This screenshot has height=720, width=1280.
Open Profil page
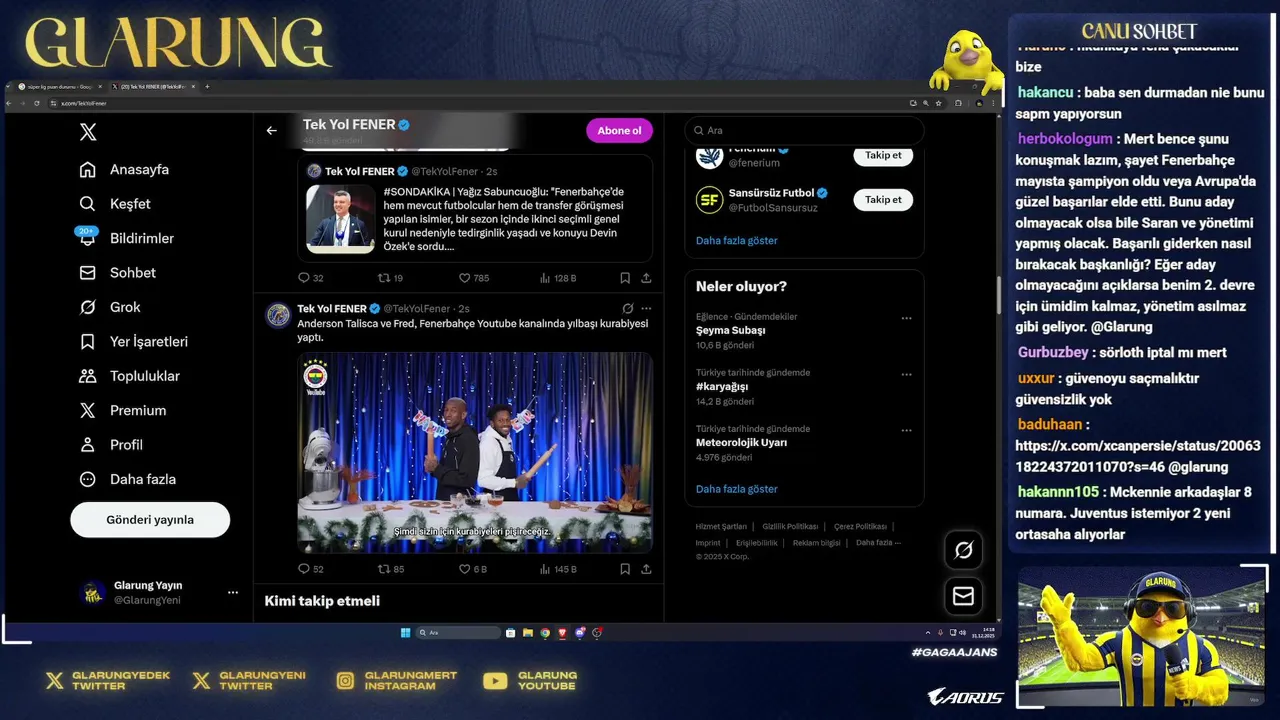(x=111, y=445)
